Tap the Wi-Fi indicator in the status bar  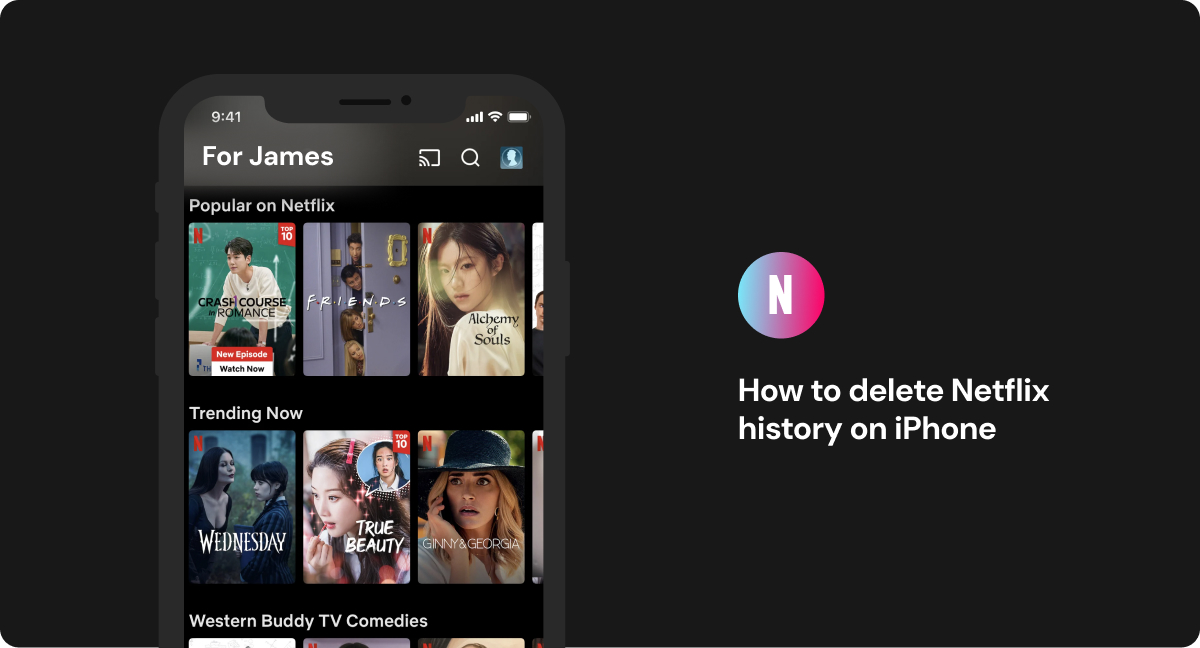tap(497, 116)
